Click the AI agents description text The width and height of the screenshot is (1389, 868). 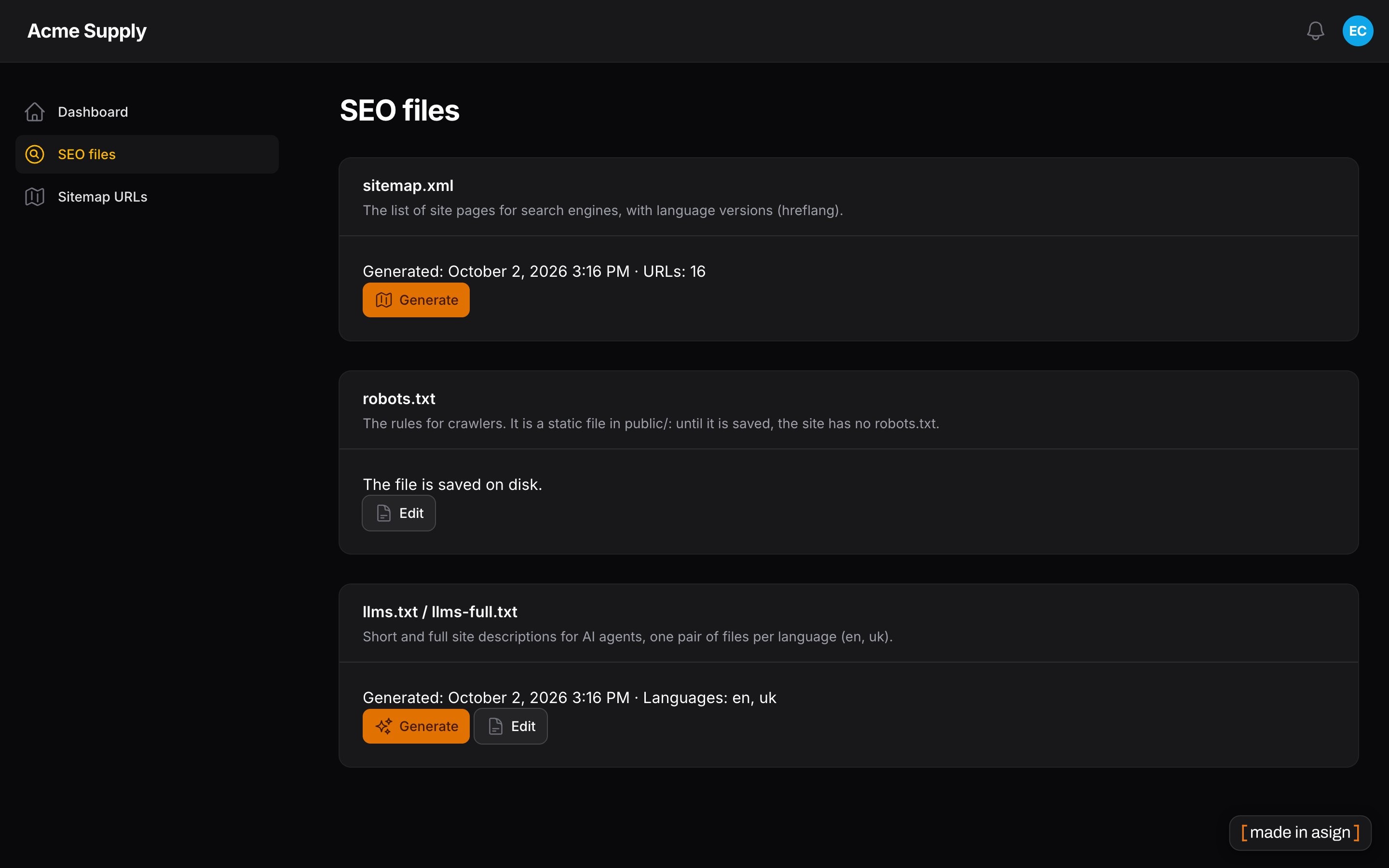pos(627,636)
